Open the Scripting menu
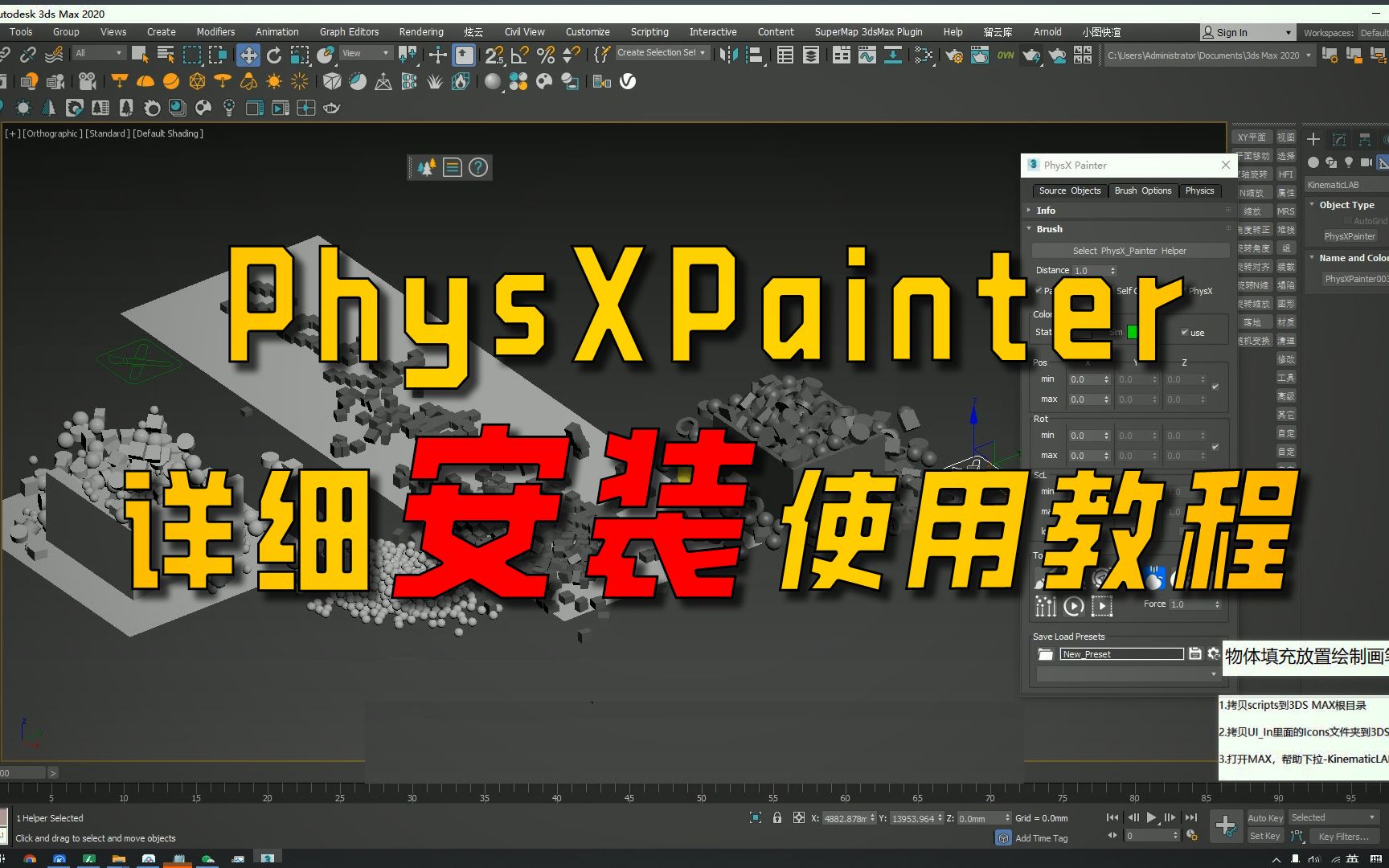1389x868 pixels. click(649, 32)
